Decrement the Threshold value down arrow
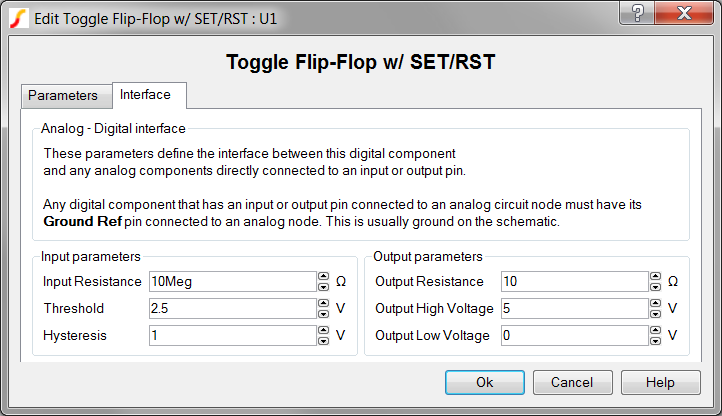The height and width of the screenshot is (416, 722). (x=324, y=314)
